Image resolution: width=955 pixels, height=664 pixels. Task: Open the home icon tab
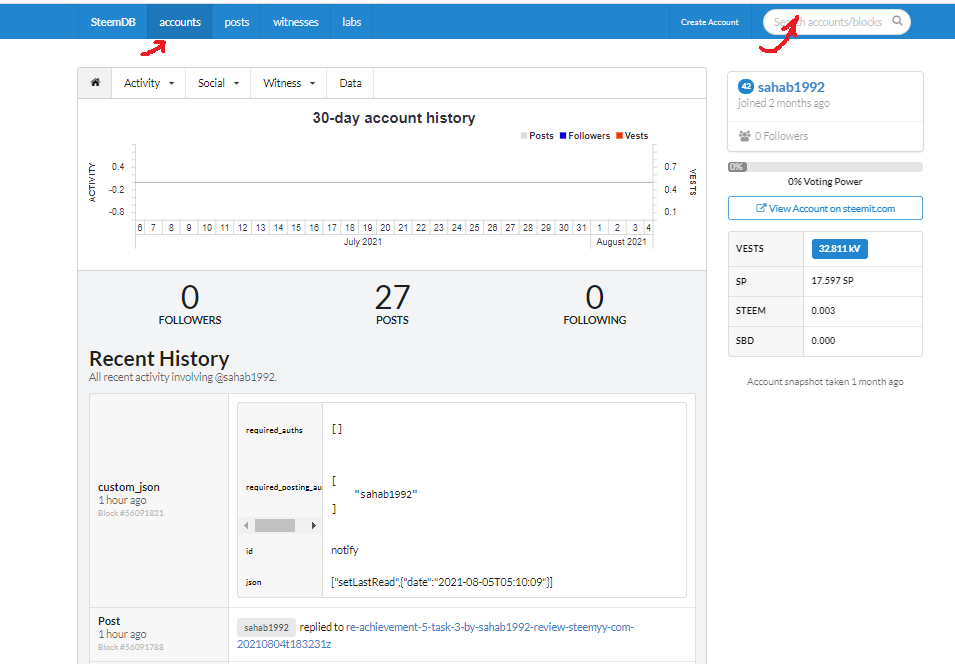click(95, 82)
